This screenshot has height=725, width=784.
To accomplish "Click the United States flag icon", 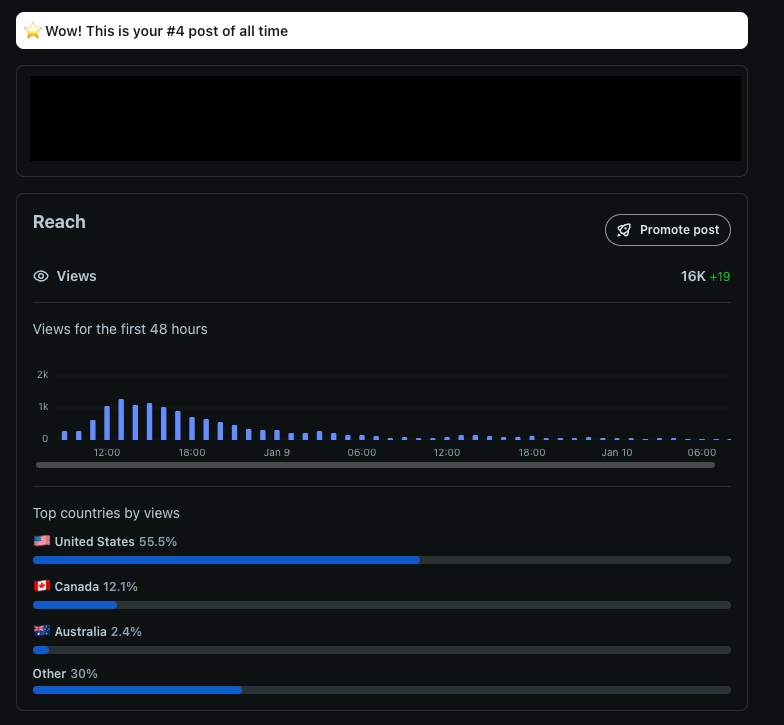I will (42, 540).
